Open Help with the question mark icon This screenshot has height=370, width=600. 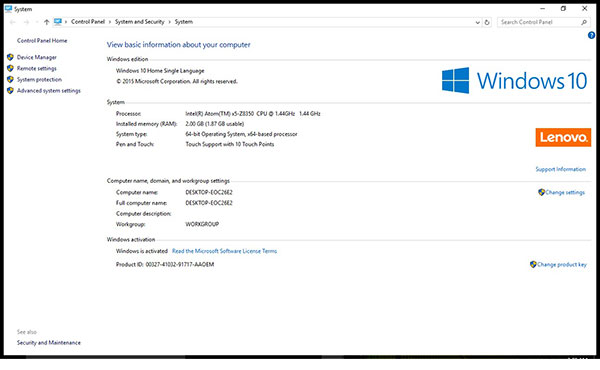pyautogui.click(x=591, y=35)
